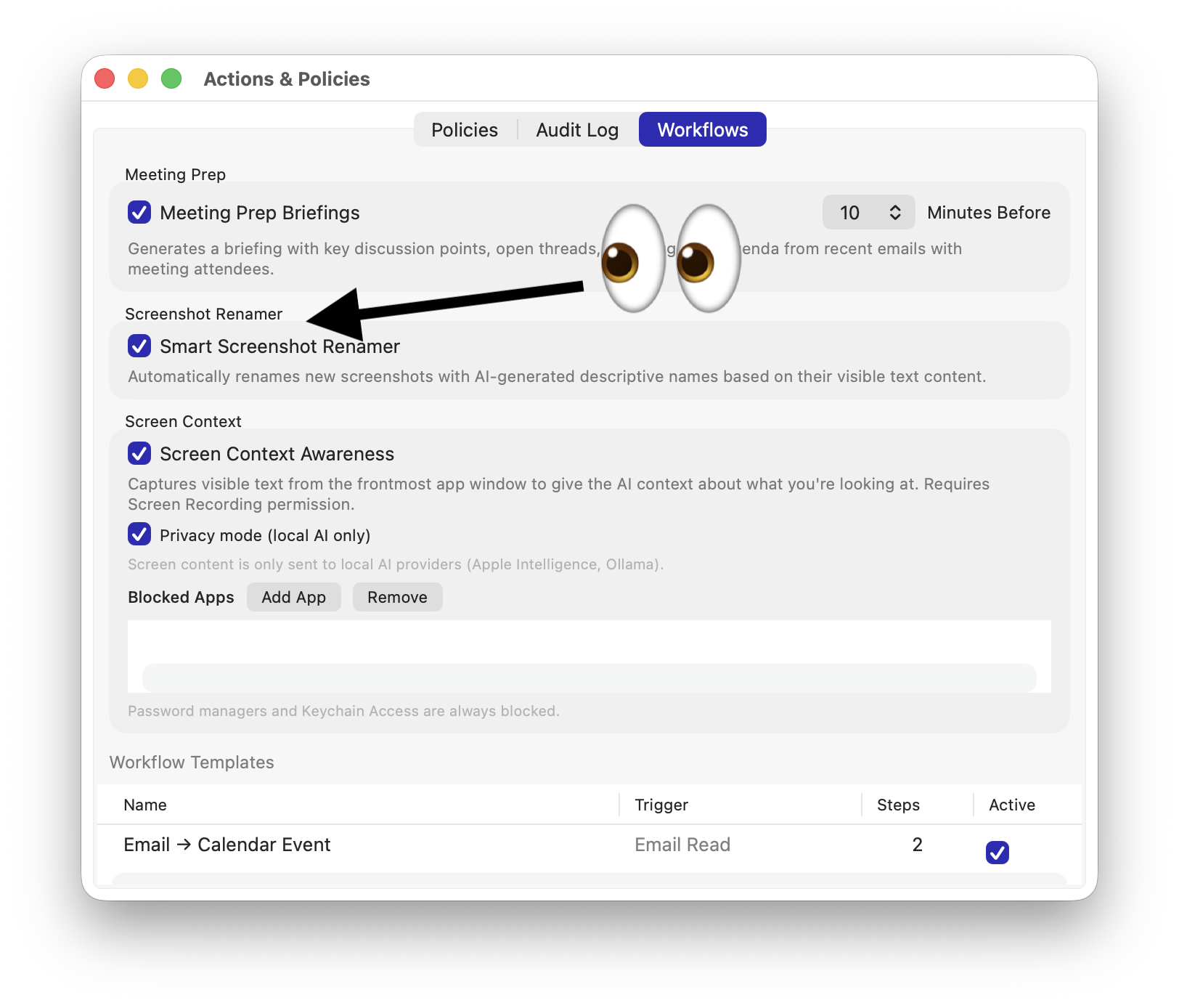Uncheck Smart Screenshot Renamer
Viewport: 1179px width, 1008px height.
(139, 346)
